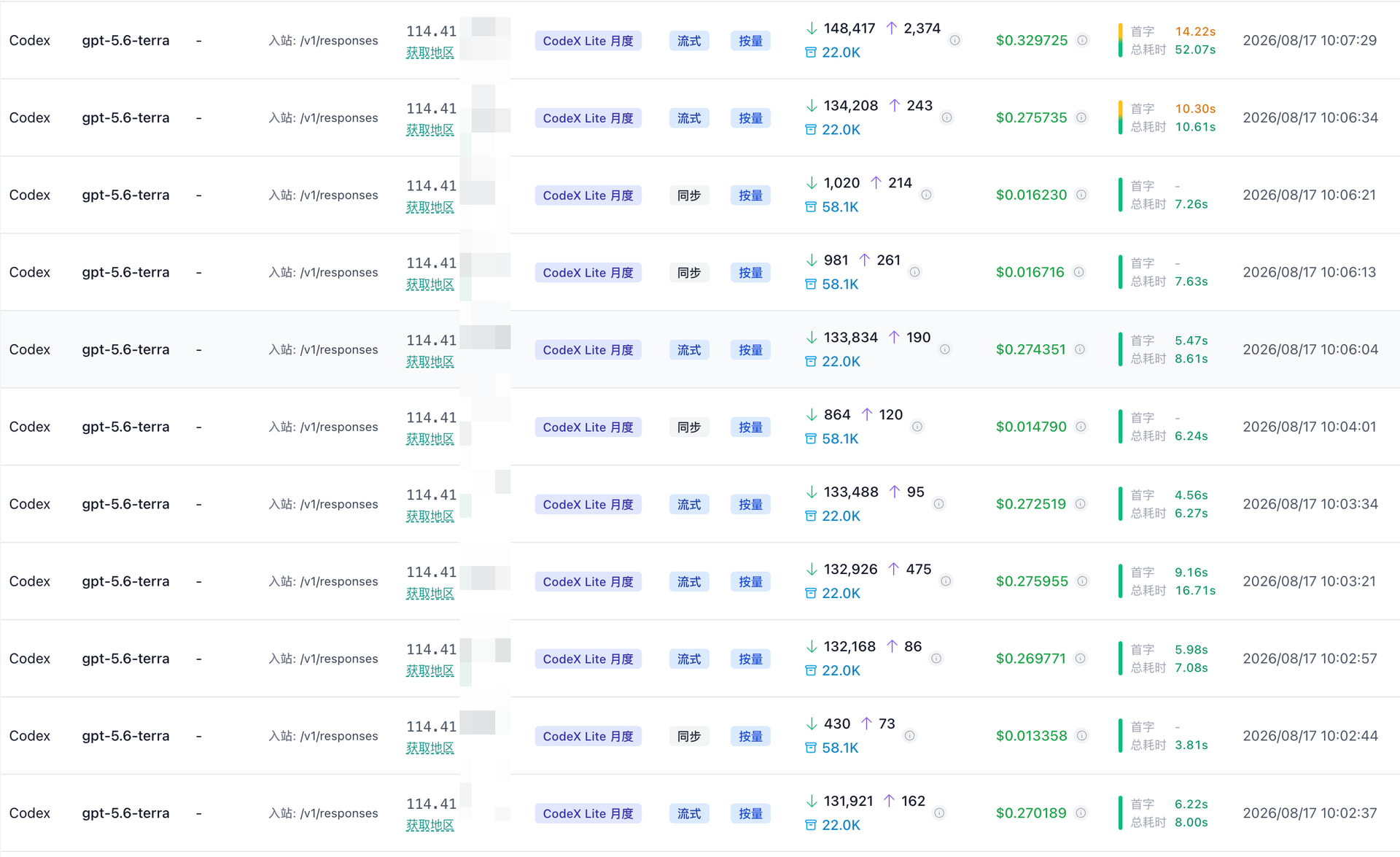Show cost info icon beside $0.329725
Screen dimensions: 1400x857
click(x=1083, y=40)
